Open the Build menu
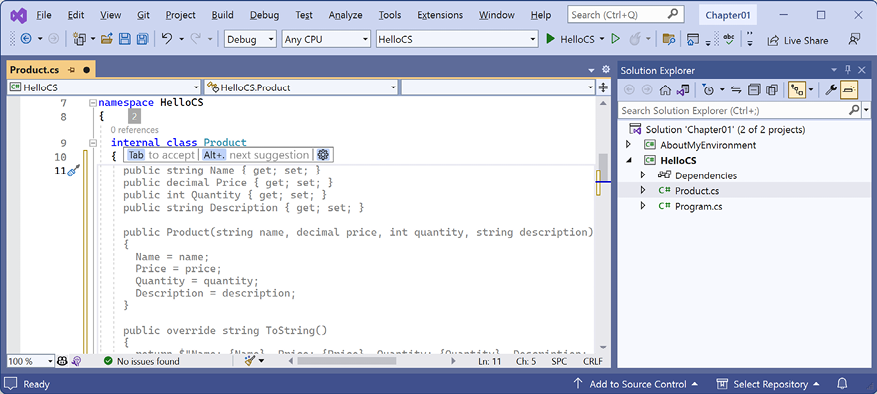877x394 pixels. tap(223, 15)
